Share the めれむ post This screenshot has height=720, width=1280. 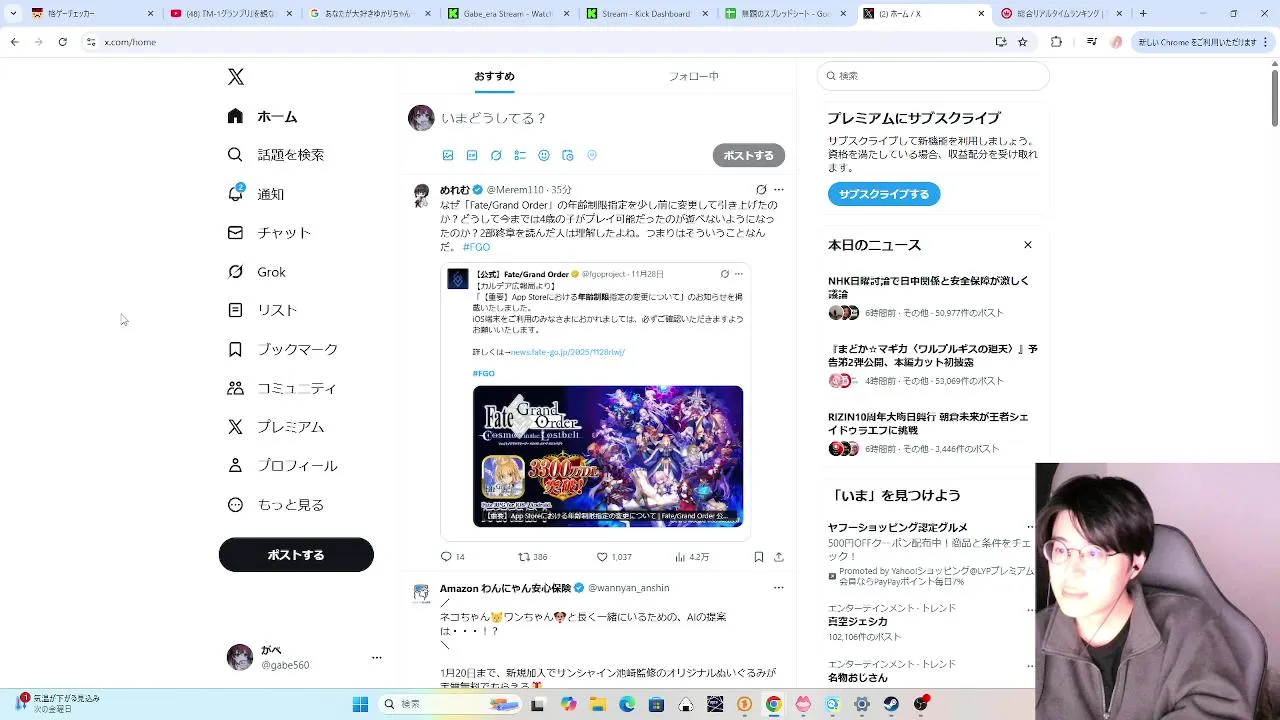(x=779, y=557)
